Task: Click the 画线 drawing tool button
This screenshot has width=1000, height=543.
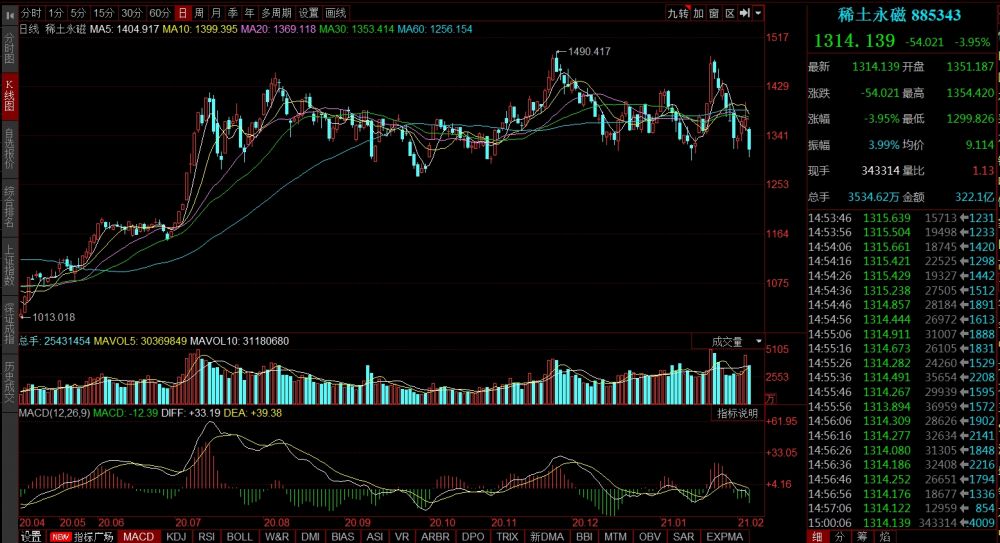Action: tap(335, 13)
